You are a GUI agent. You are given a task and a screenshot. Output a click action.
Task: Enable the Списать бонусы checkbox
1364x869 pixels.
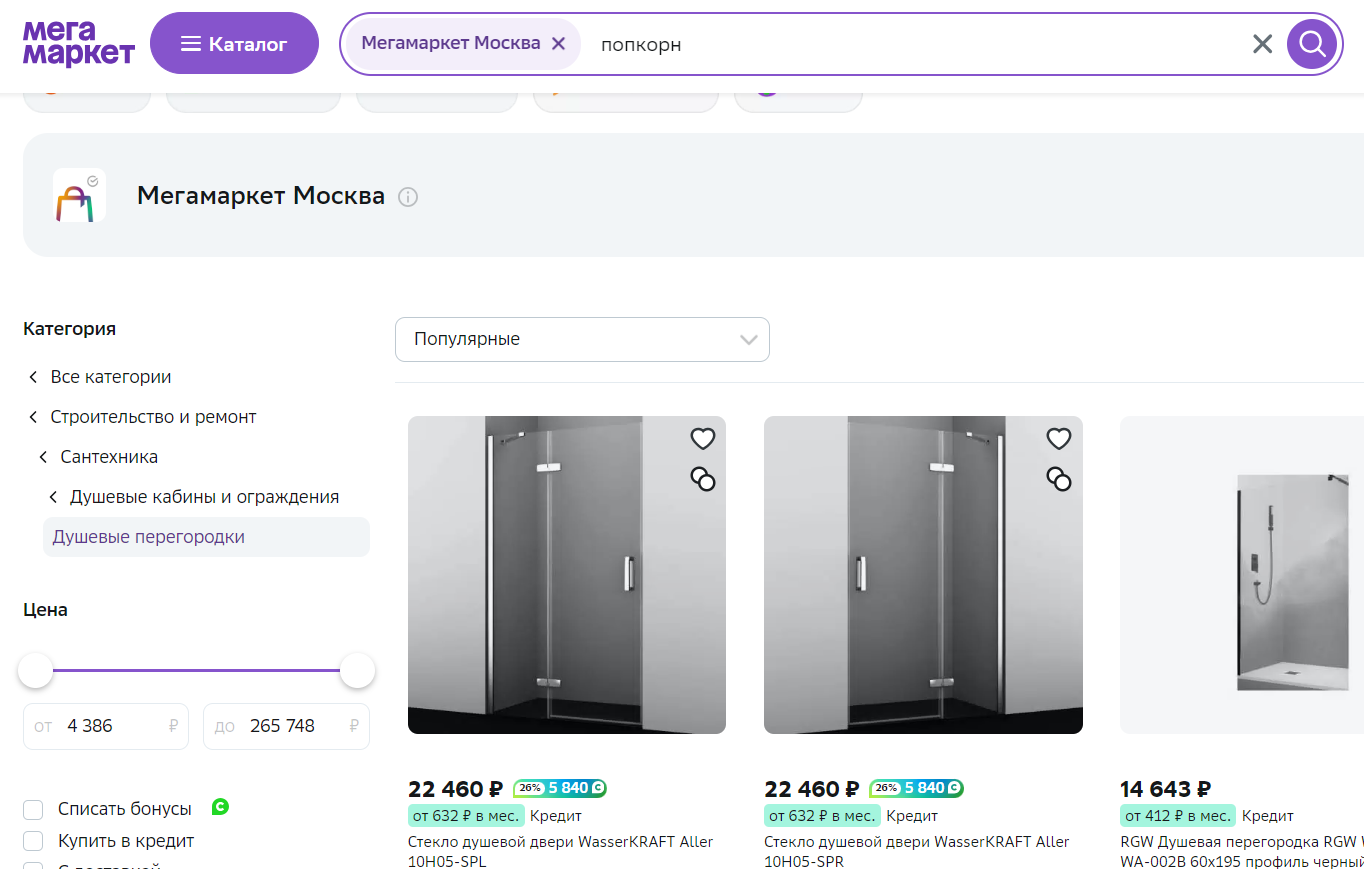tap(33, 809)
